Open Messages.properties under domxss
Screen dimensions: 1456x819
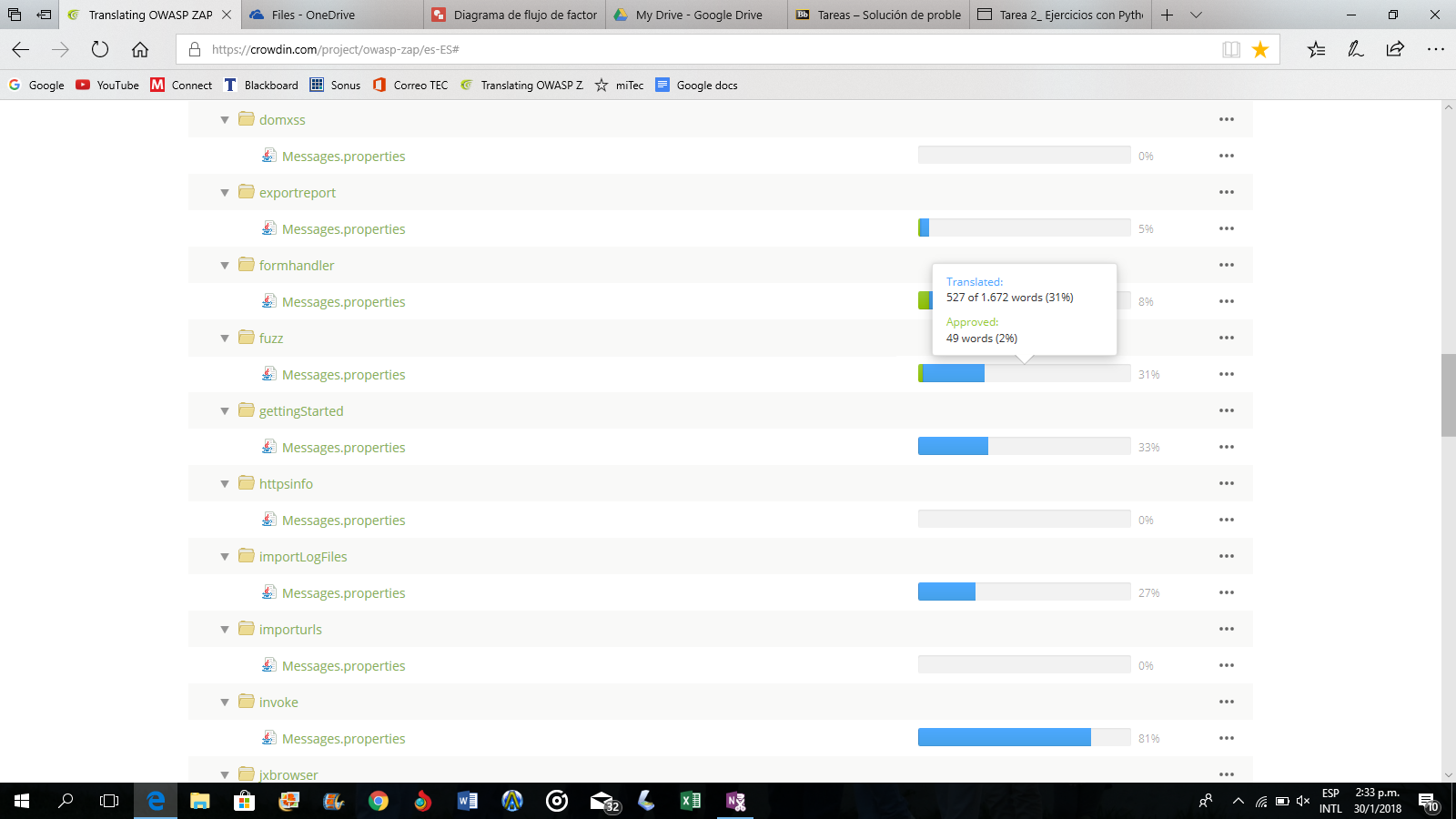click(x=343, y=157)
